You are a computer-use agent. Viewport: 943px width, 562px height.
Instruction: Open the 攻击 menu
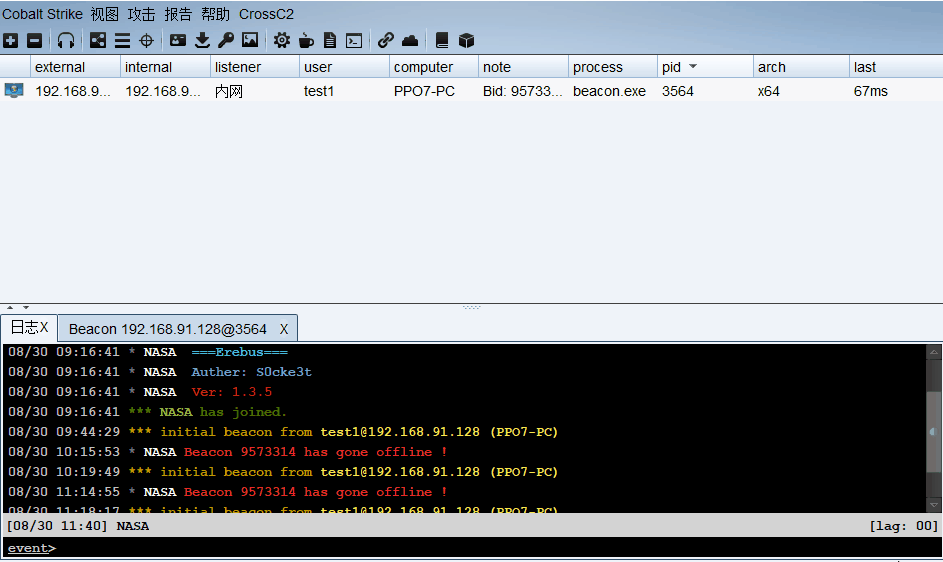coord(141,14)
